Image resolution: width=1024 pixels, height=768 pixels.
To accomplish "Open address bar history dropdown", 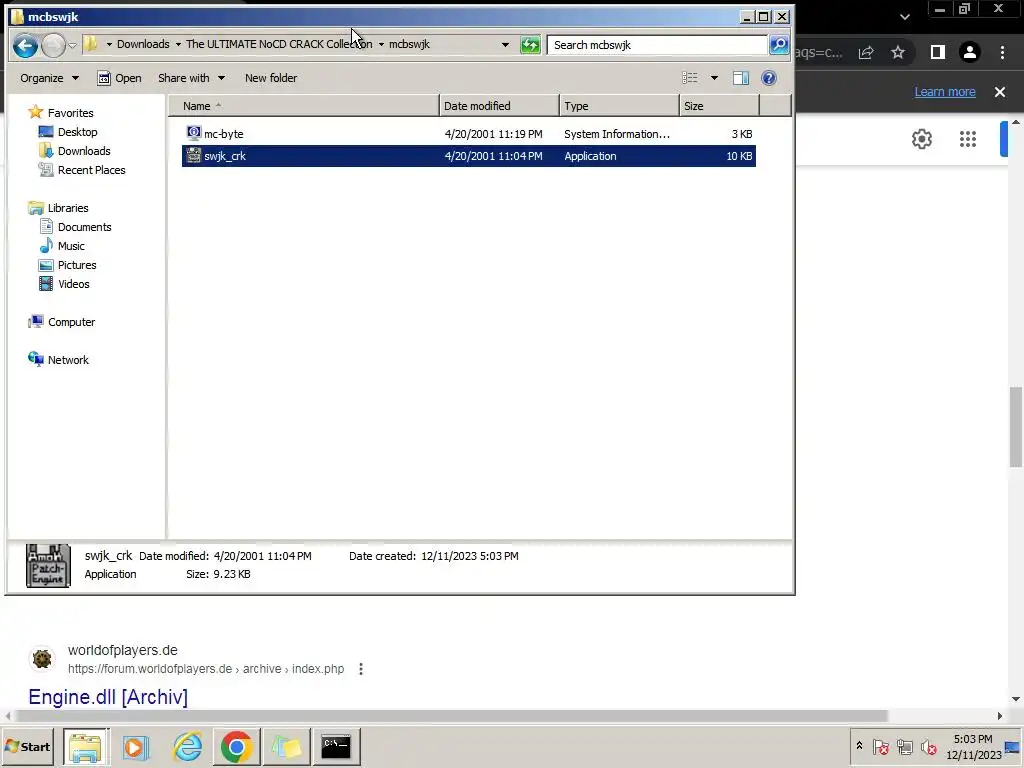I will (x=505, y=45).
